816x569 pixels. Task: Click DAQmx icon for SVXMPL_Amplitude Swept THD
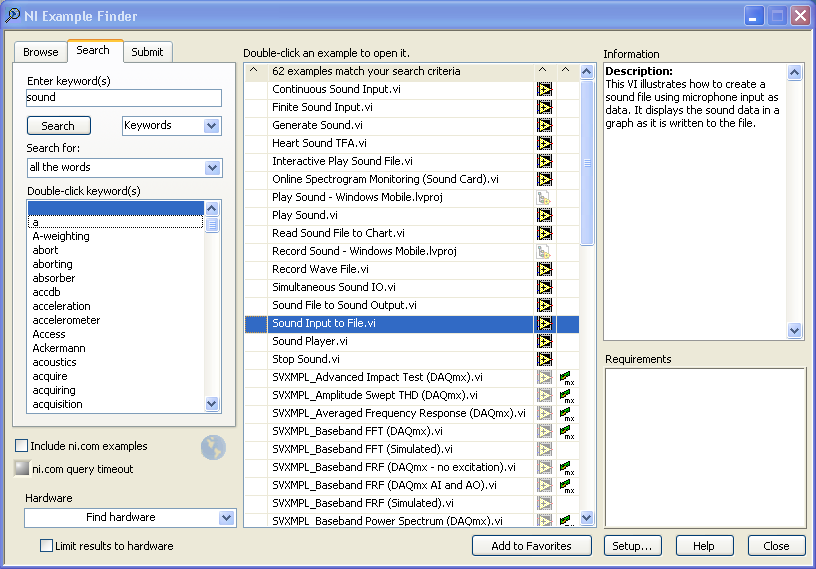pyautogui.click(x=567, y=396)
